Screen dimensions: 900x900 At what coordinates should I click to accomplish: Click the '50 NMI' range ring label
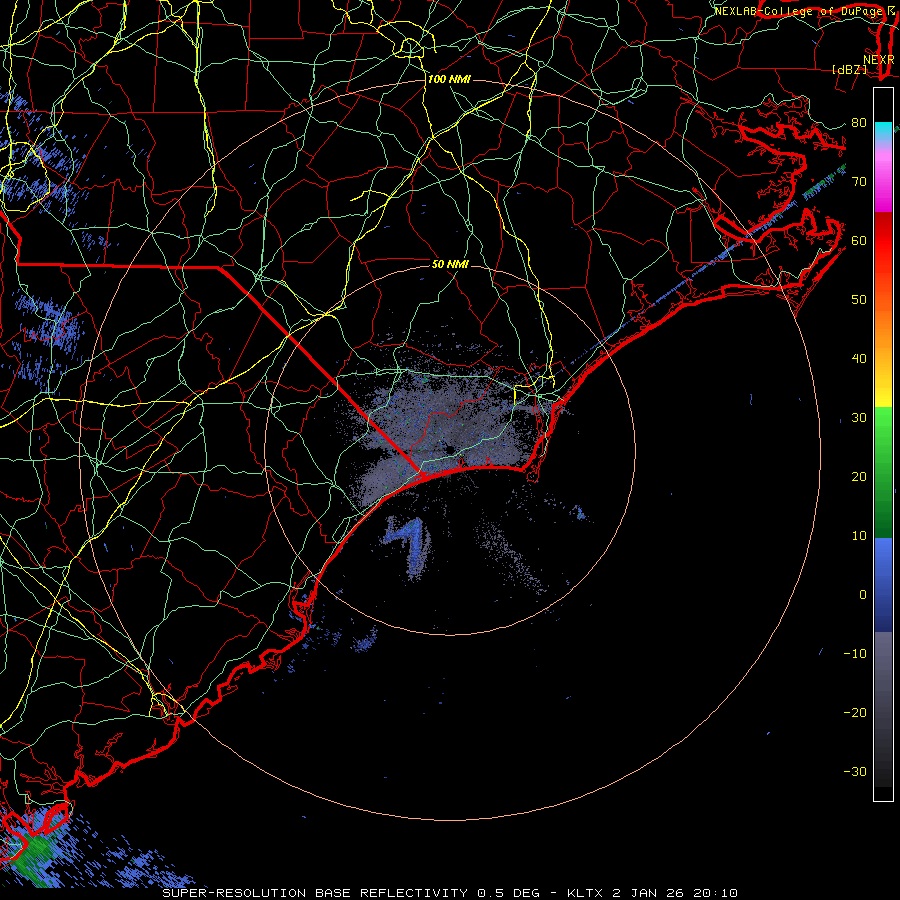[x=450, y=265]
